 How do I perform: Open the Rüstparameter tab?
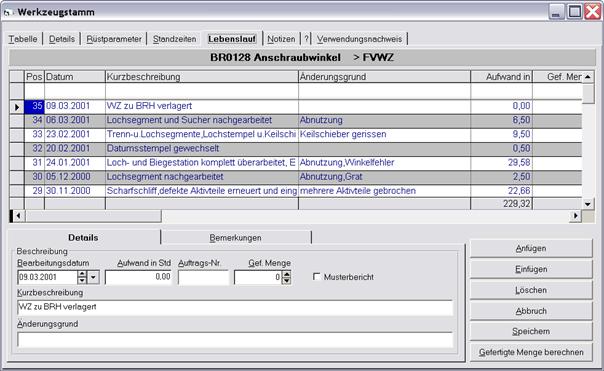pyautogui.click(x=114, y=39)
